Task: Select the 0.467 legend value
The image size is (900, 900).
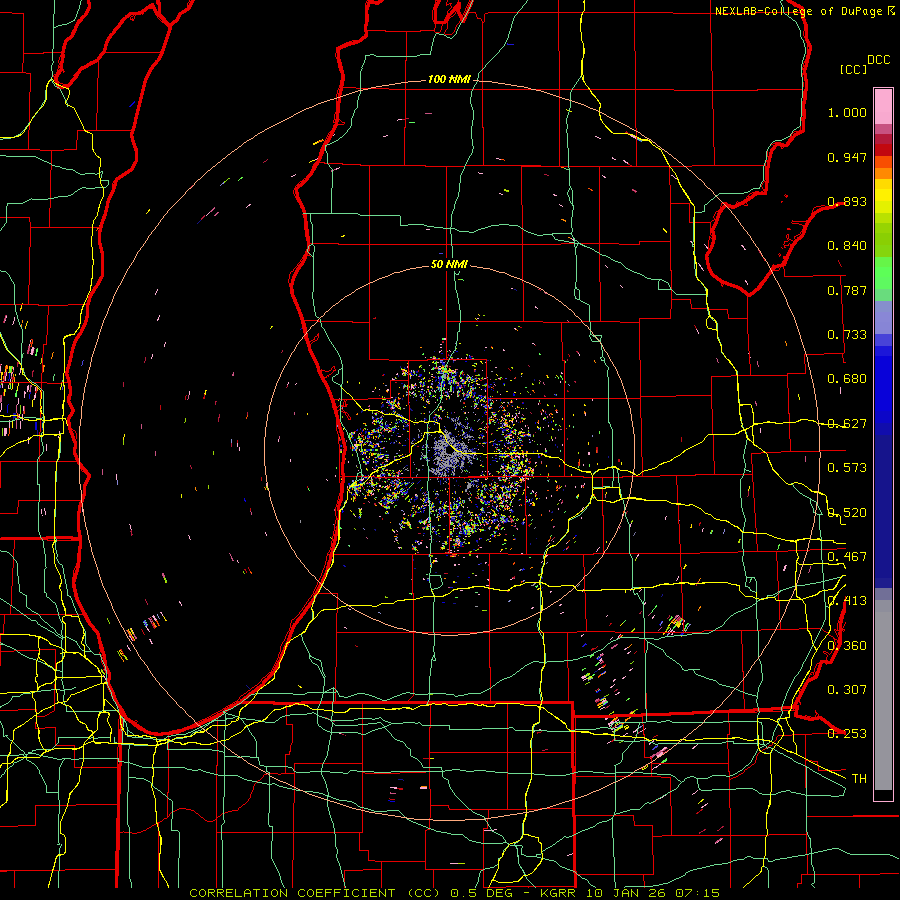Action: tap(847, 557)
